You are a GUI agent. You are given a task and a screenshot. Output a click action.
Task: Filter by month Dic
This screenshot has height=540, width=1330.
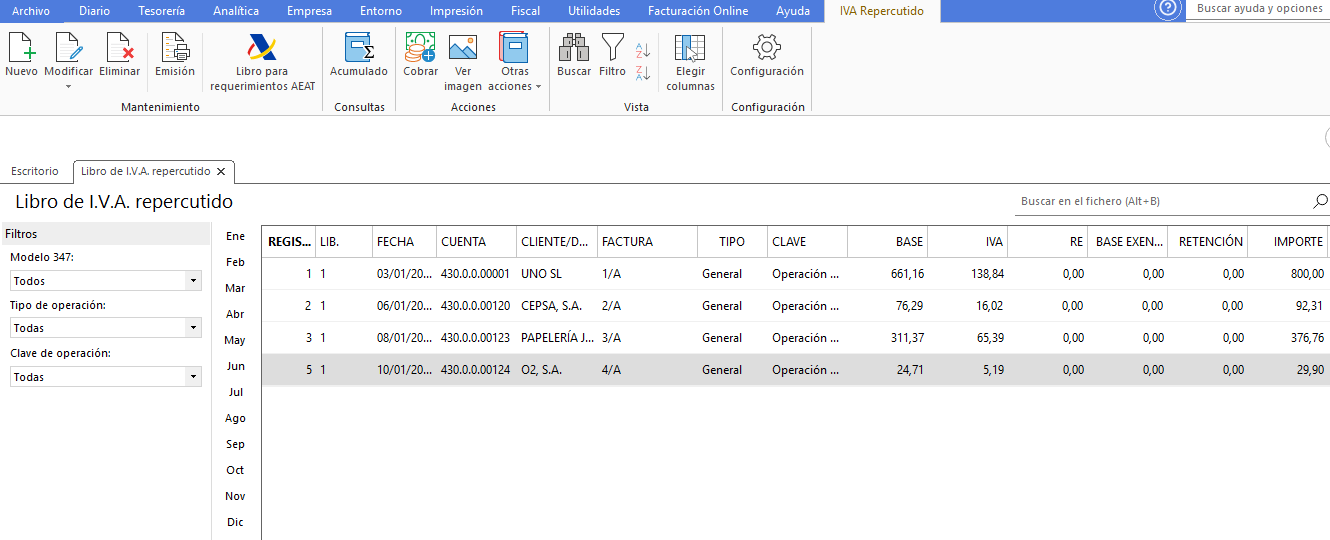[x=235, y=522]
